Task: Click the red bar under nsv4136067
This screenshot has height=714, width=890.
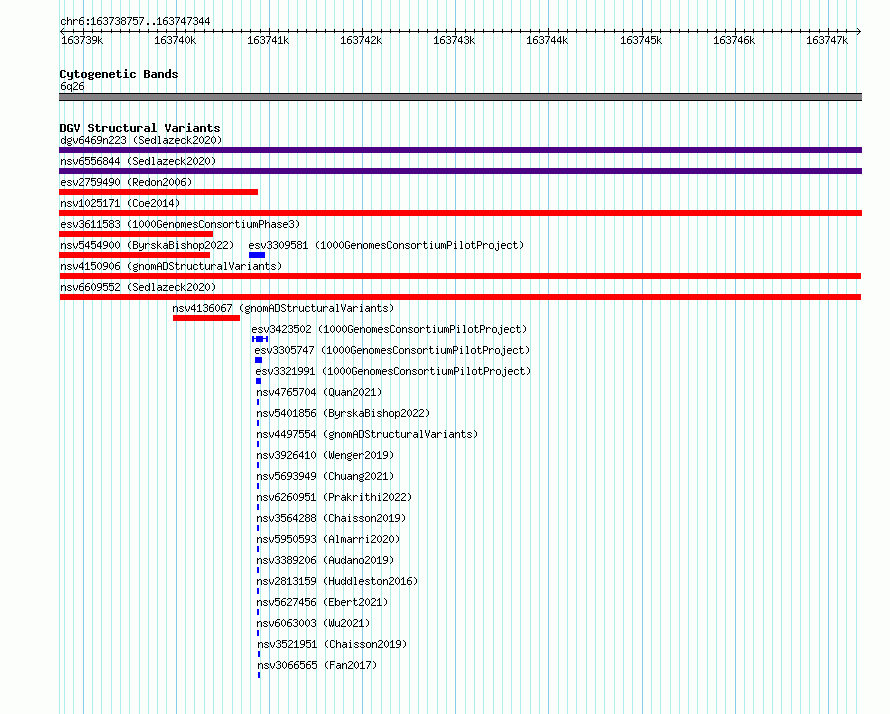Action: [x=207, y=318]
